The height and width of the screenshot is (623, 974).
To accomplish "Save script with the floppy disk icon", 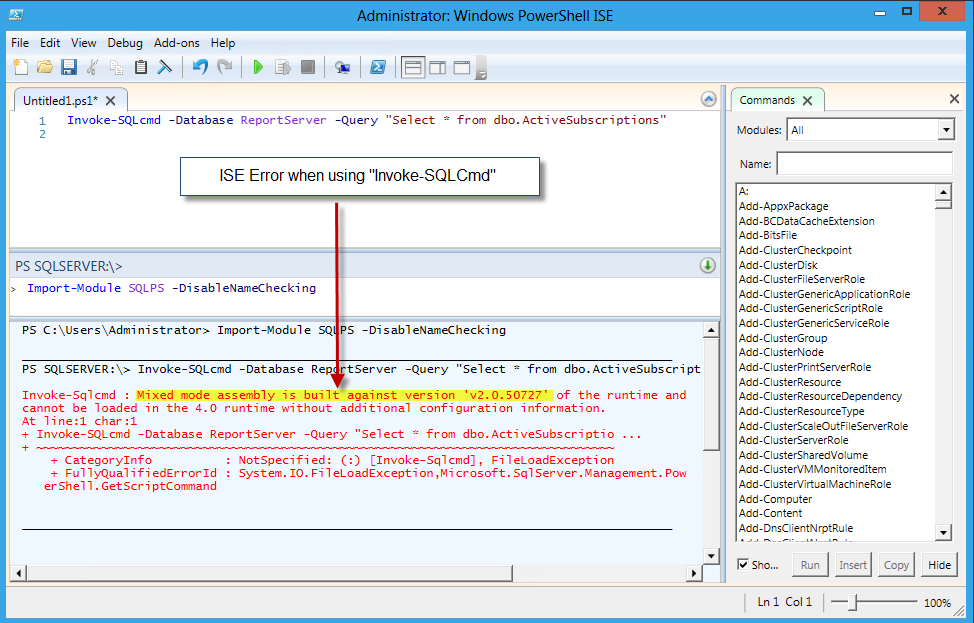I will click(68, 67).
